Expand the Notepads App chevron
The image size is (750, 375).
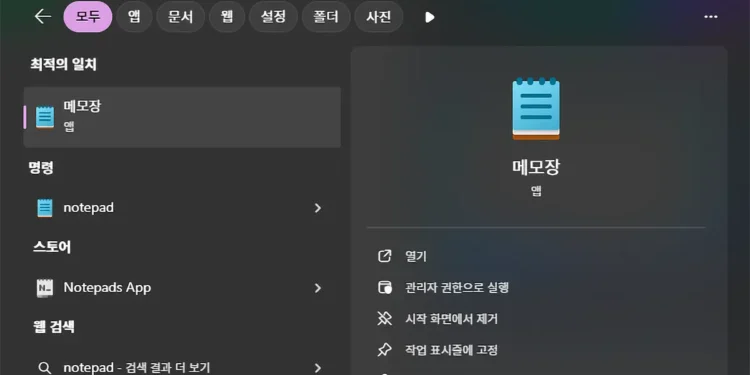click(318, 288)
